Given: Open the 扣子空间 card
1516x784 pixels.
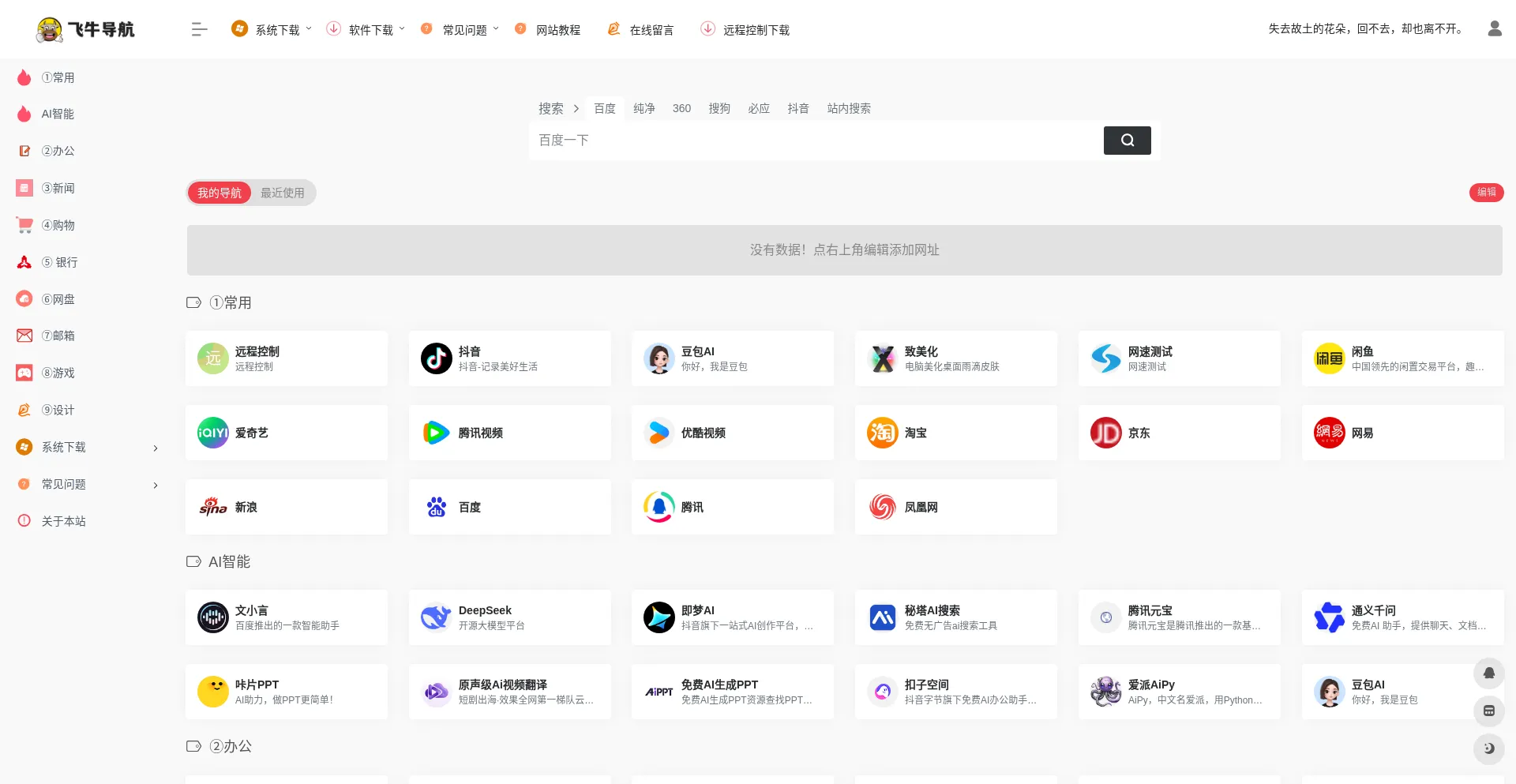Looking at the screenshot, I should pos(956,692).
